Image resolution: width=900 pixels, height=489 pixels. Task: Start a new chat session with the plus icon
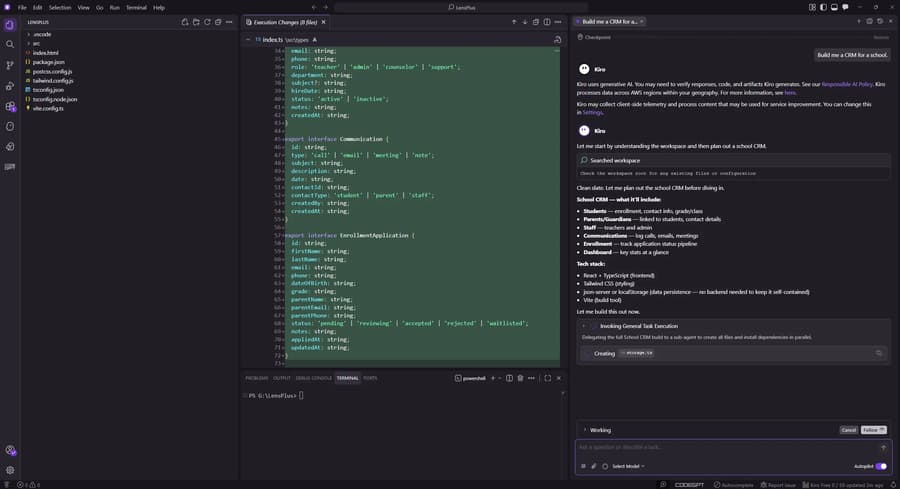pos(859,21)
